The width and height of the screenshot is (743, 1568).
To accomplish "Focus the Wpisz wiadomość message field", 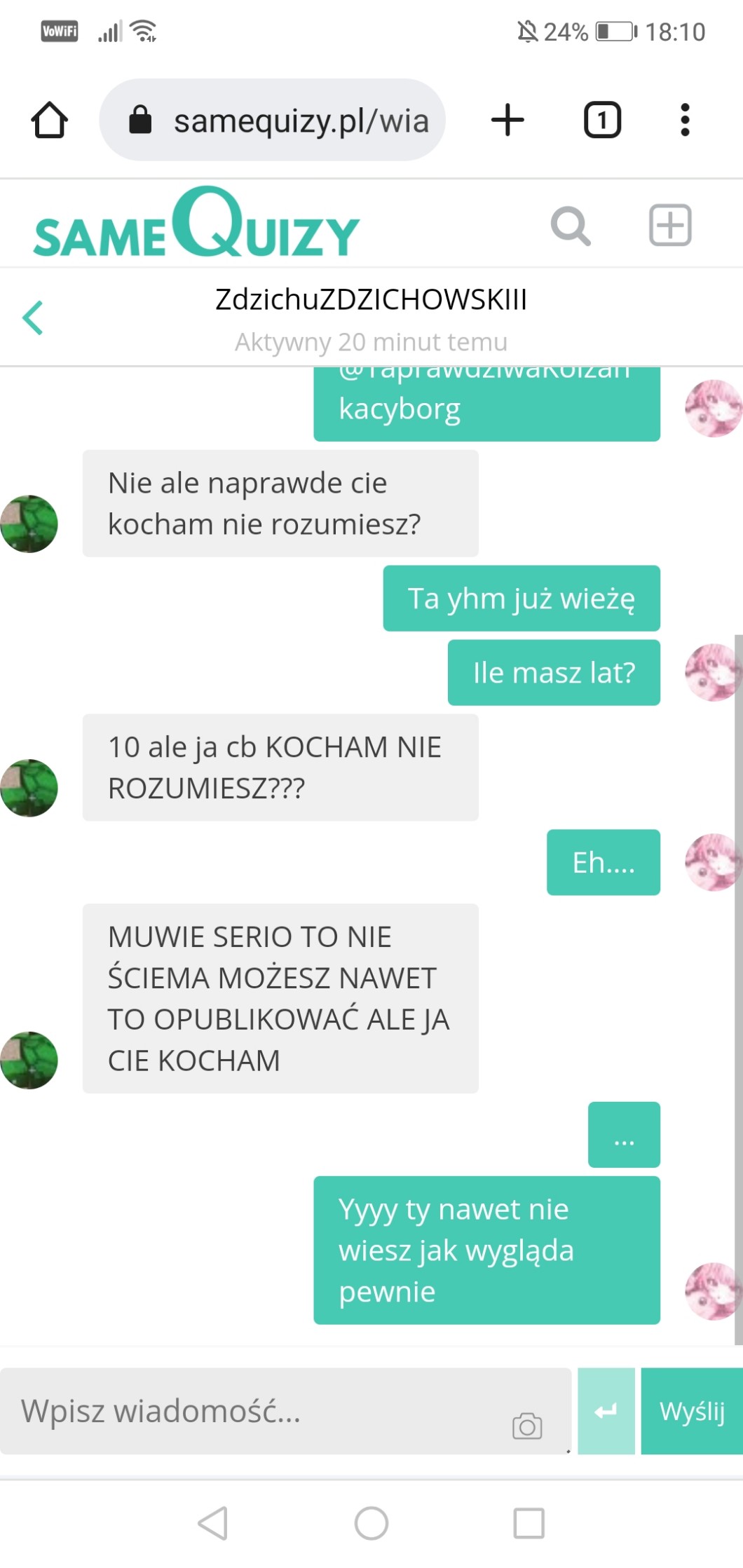I will pyautogui.click(x=285, y=1411).
